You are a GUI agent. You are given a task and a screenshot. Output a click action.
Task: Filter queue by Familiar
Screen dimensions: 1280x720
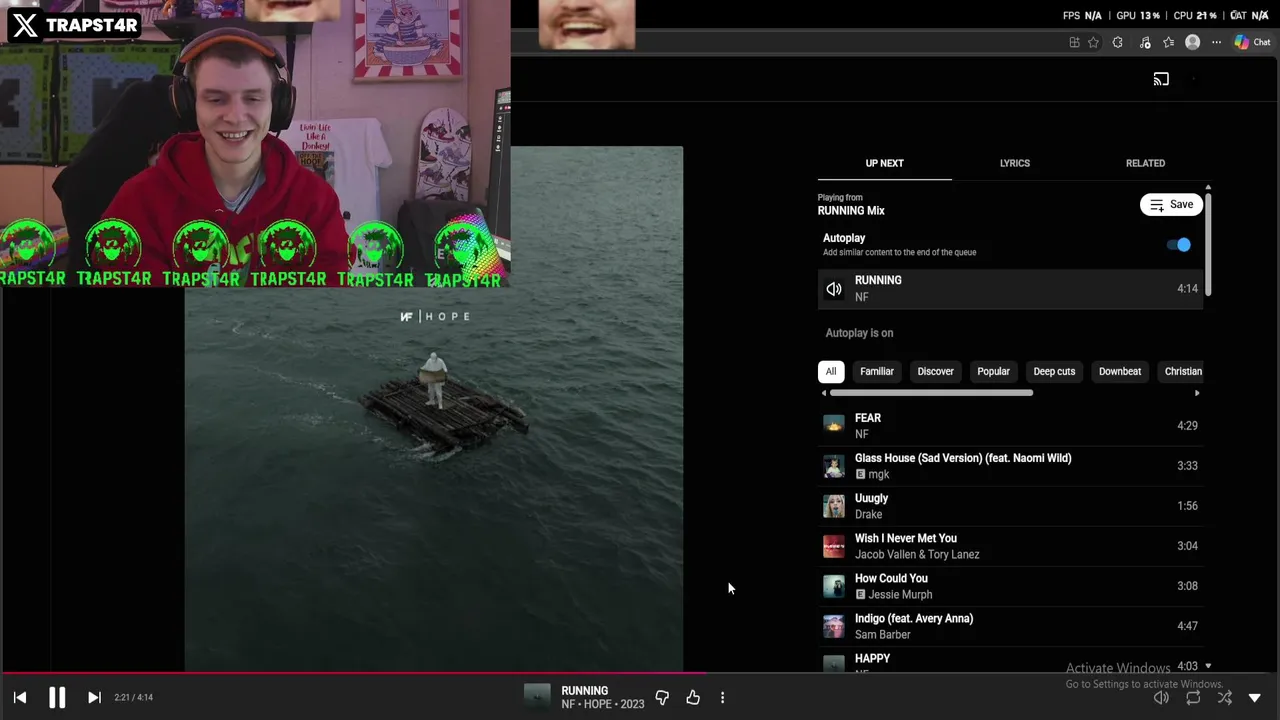(x=877, y=371)
